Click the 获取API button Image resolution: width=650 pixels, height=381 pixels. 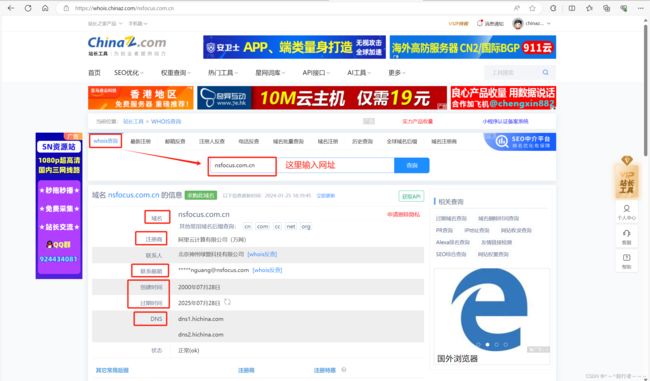point(411,196)
